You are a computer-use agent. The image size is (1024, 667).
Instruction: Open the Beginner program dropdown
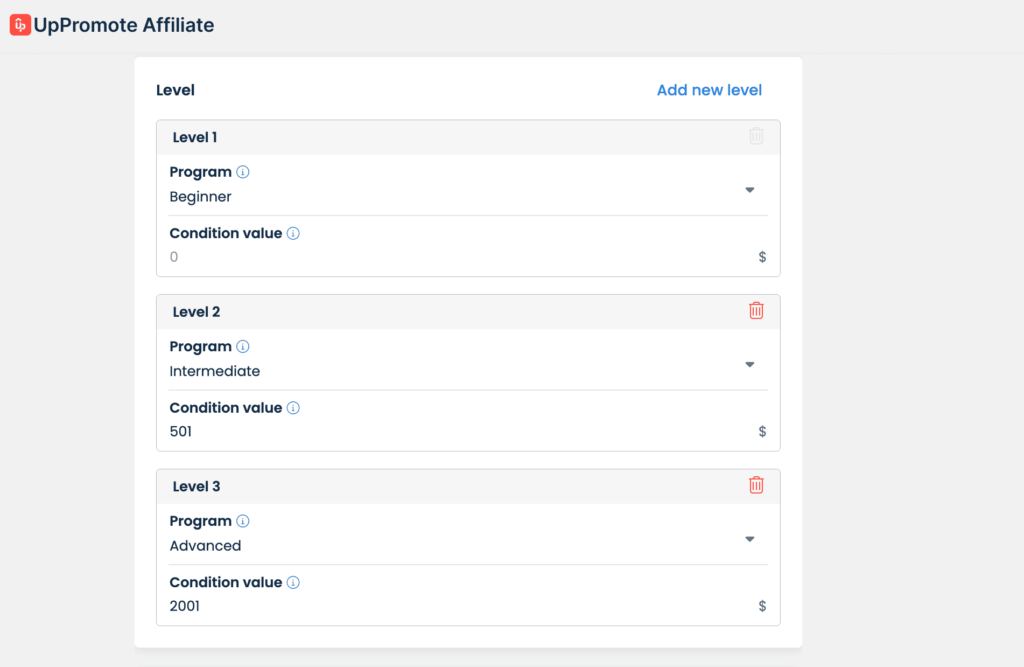[749, 190]
